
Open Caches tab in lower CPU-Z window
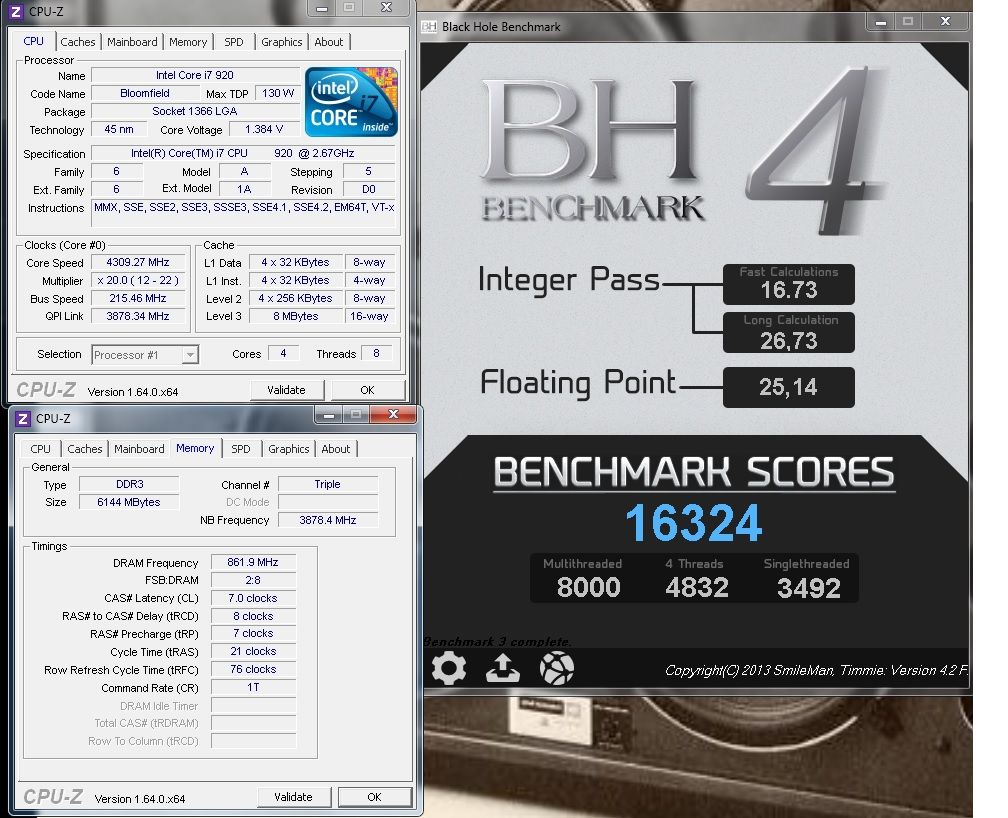click(x=85, y=449)
